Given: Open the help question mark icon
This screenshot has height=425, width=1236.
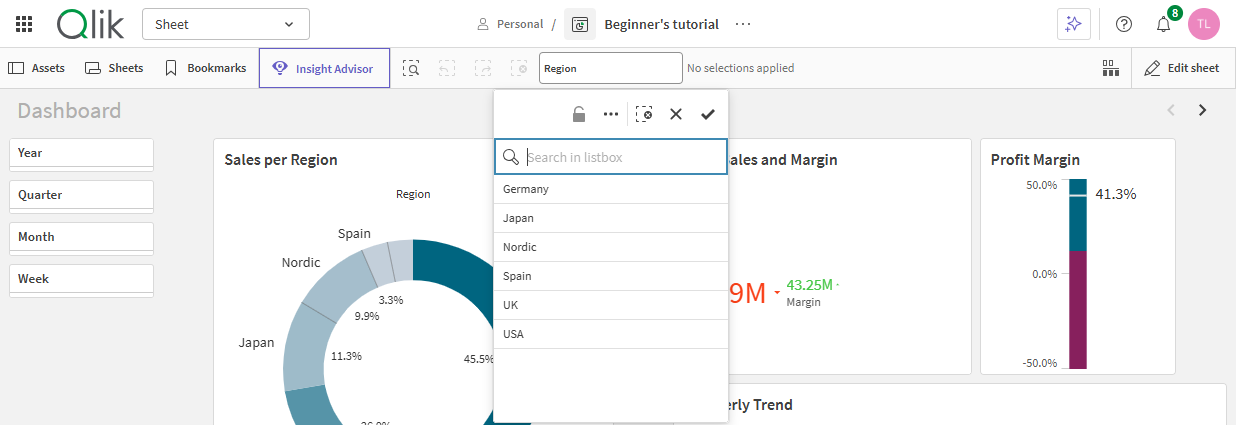Looking at the screenshot, I should pos(1124,24).
